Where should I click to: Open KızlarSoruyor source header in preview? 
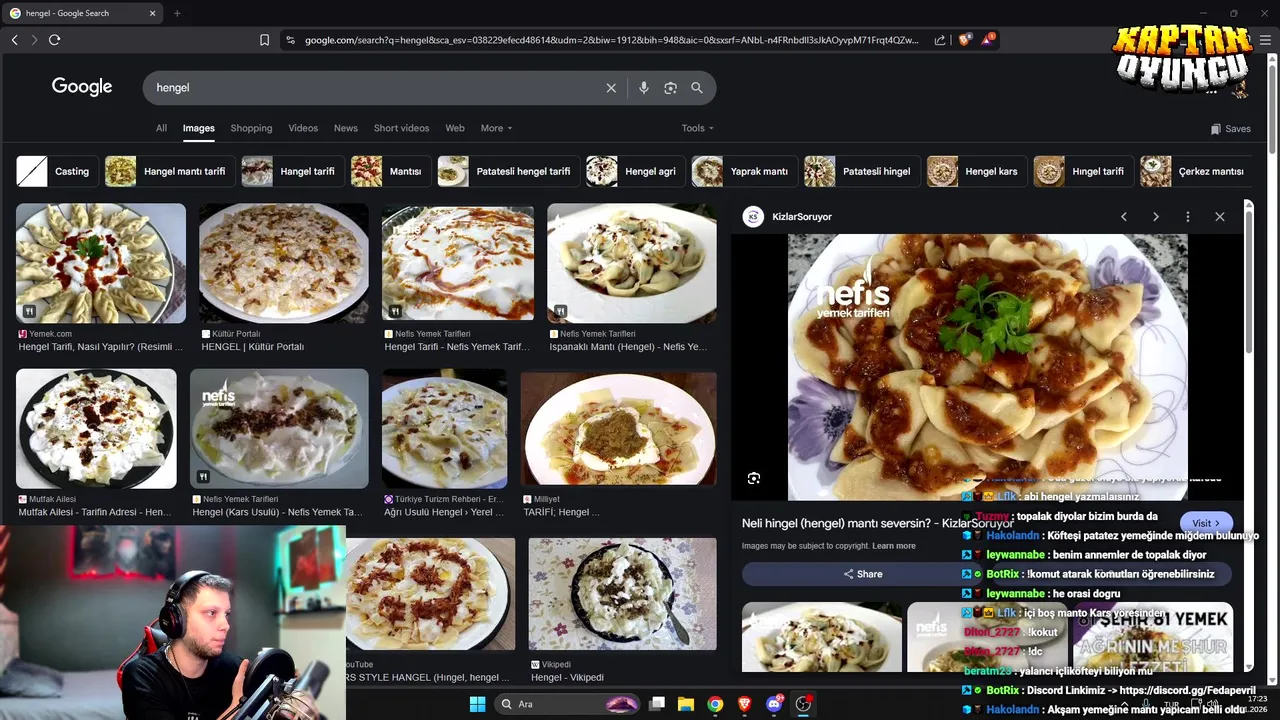coord(788,217)
